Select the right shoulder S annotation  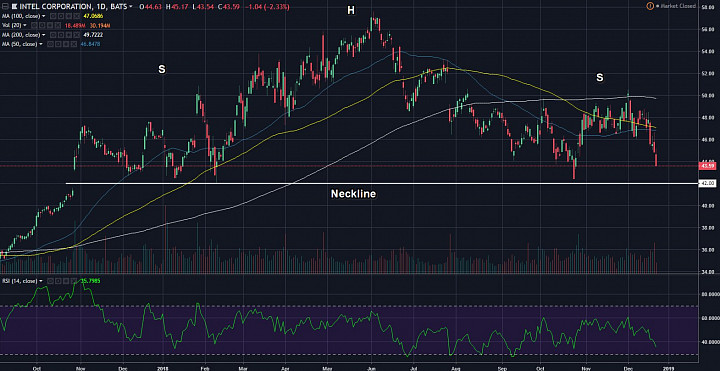point(600,78)
